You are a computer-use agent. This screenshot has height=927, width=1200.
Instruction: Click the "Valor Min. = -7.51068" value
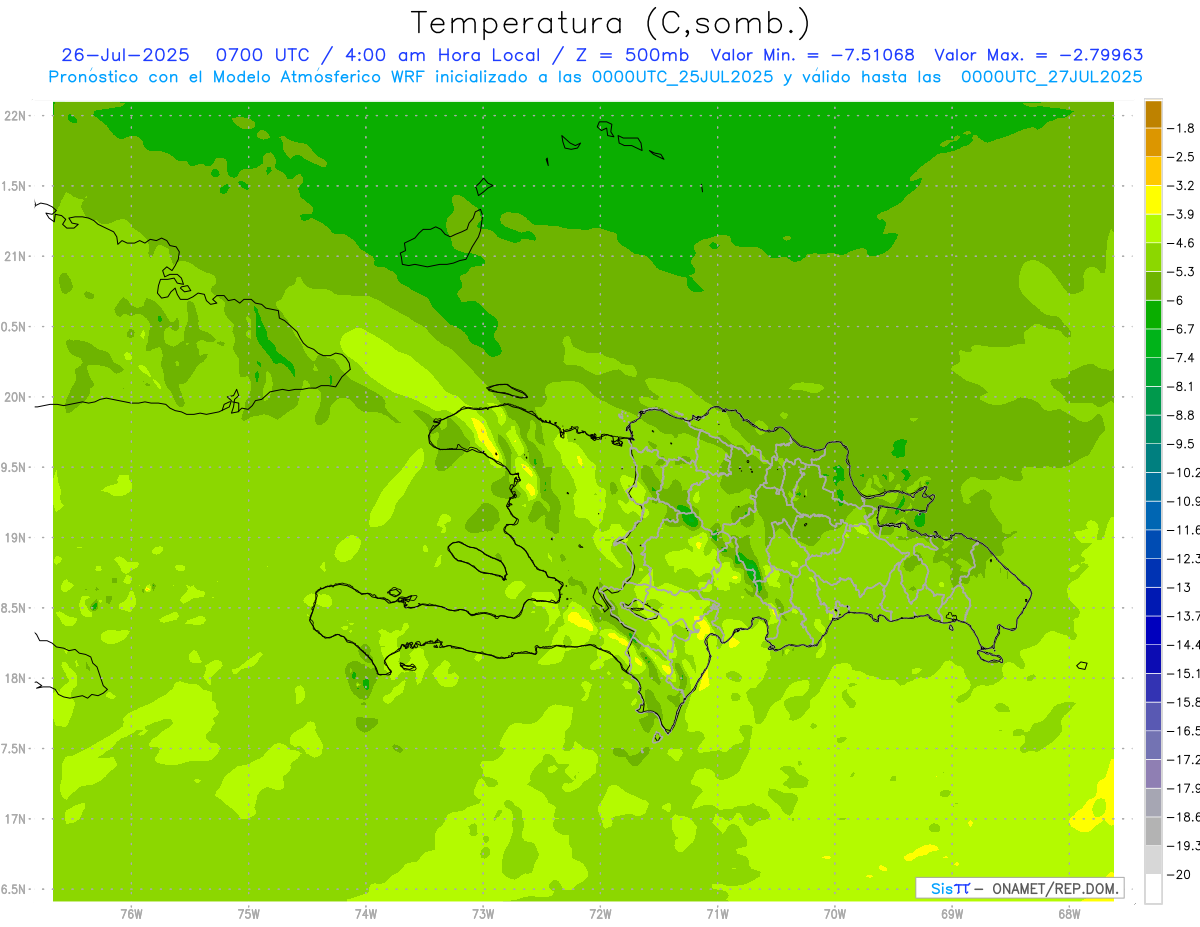813,55
